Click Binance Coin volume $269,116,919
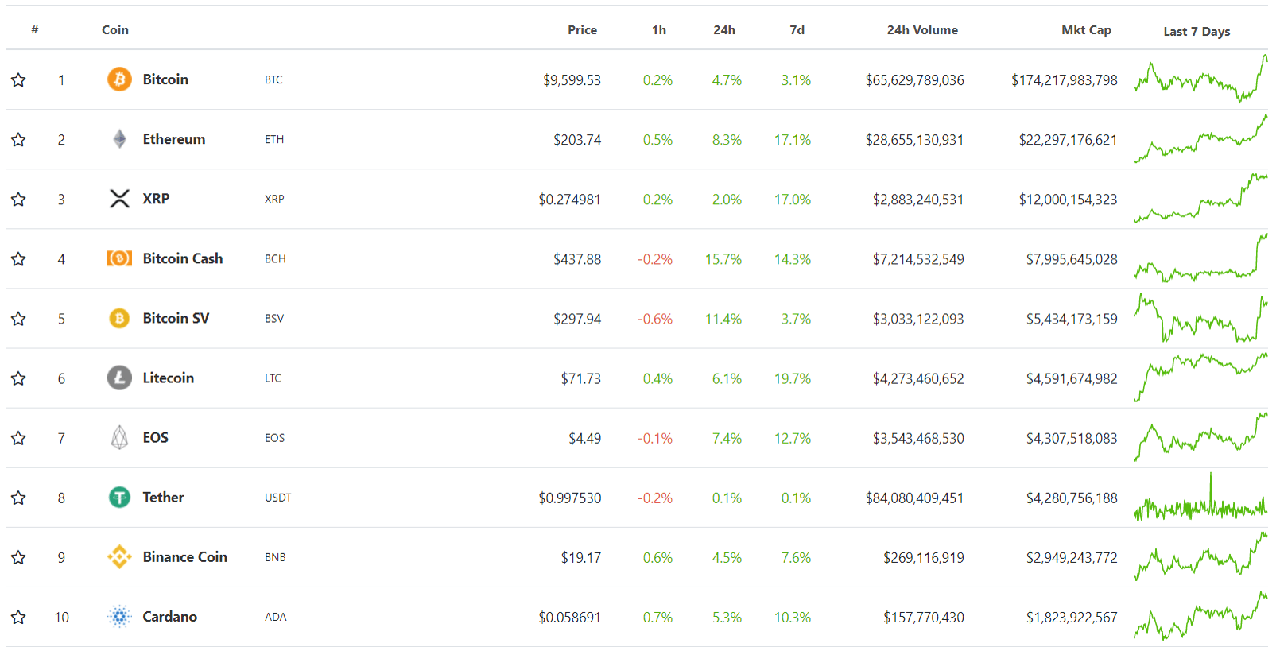1280x651 pixels. click(x=924, y=558)
